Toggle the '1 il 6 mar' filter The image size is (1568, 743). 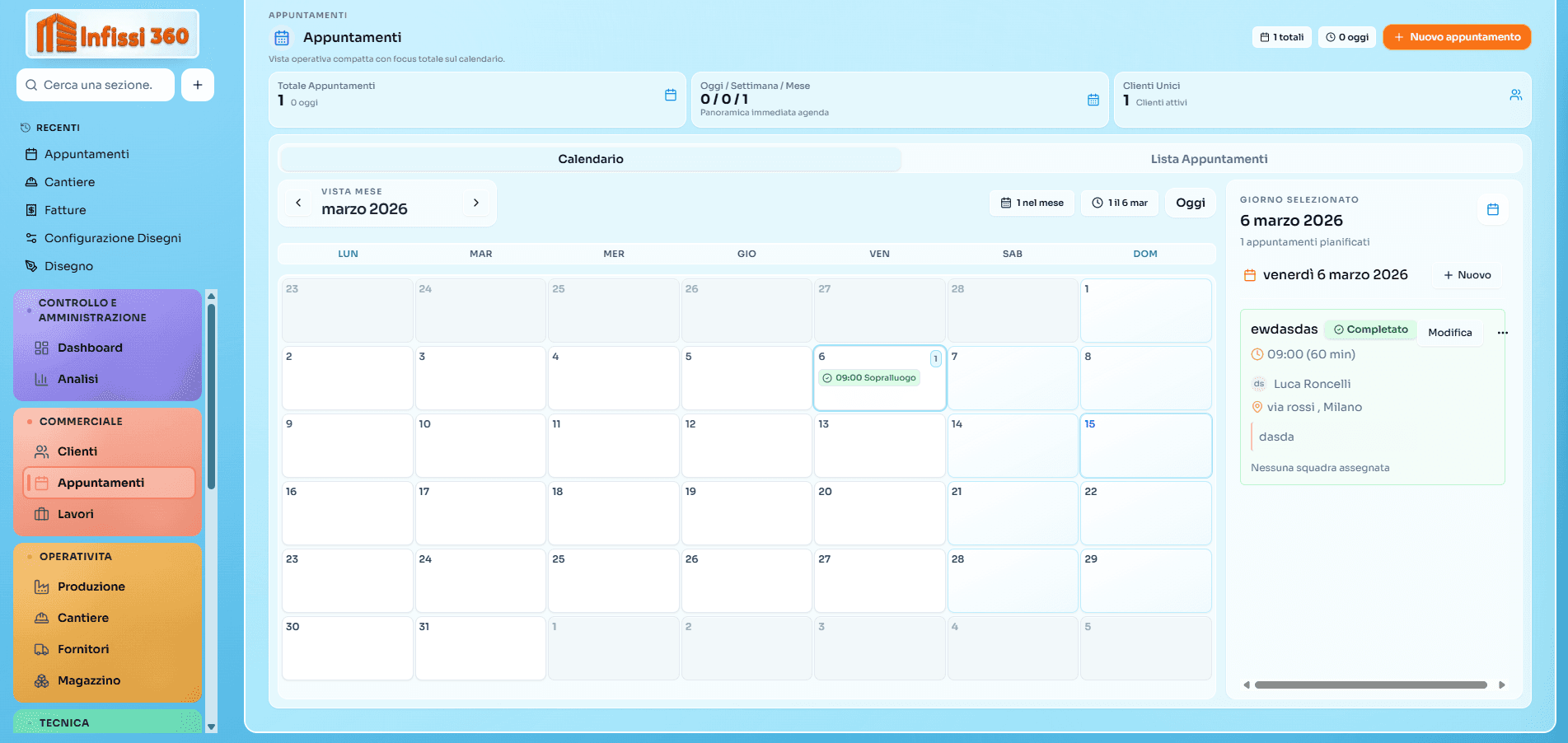(1119, 203)
